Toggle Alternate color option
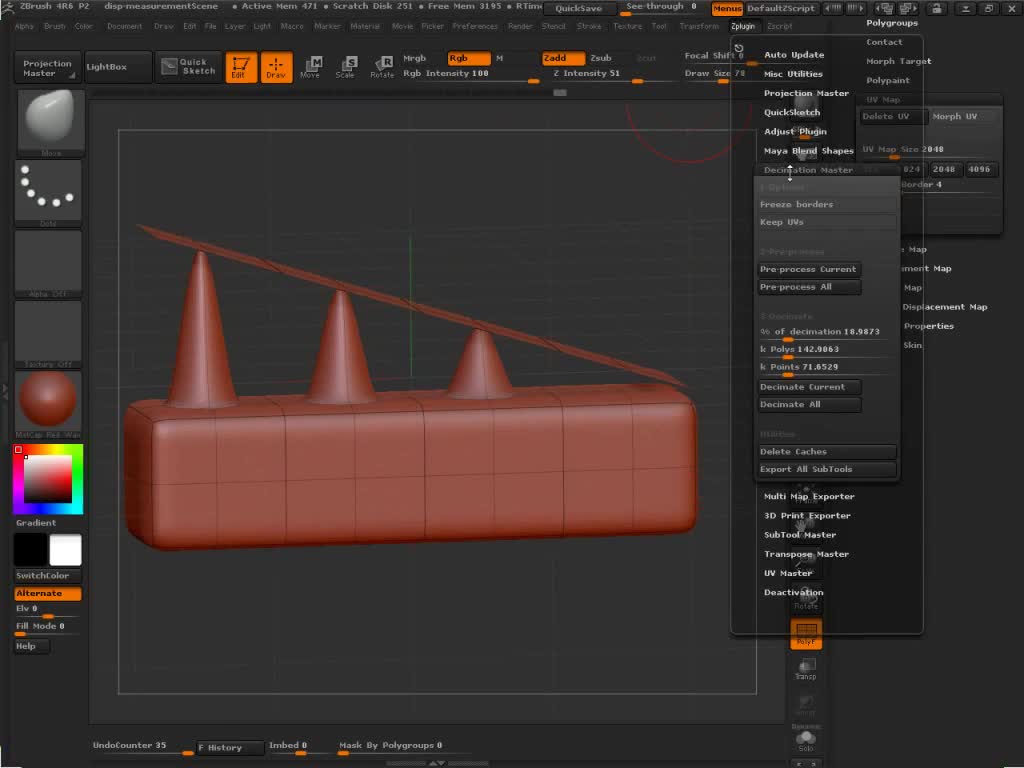 pyautogui.click(x=48, y=593)
